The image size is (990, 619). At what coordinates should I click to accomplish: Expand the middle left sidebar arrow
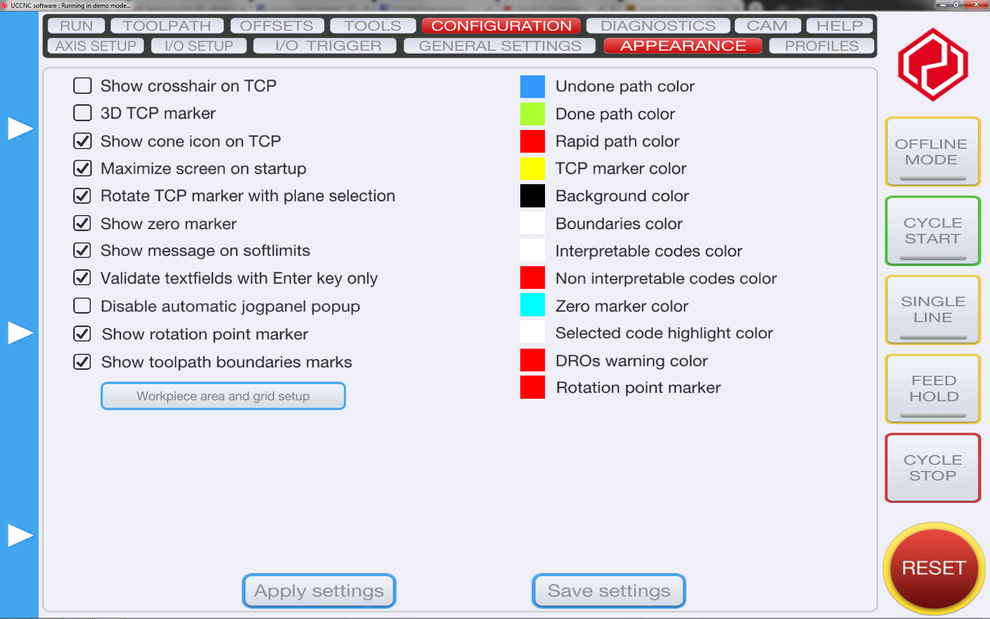(20, 333)
